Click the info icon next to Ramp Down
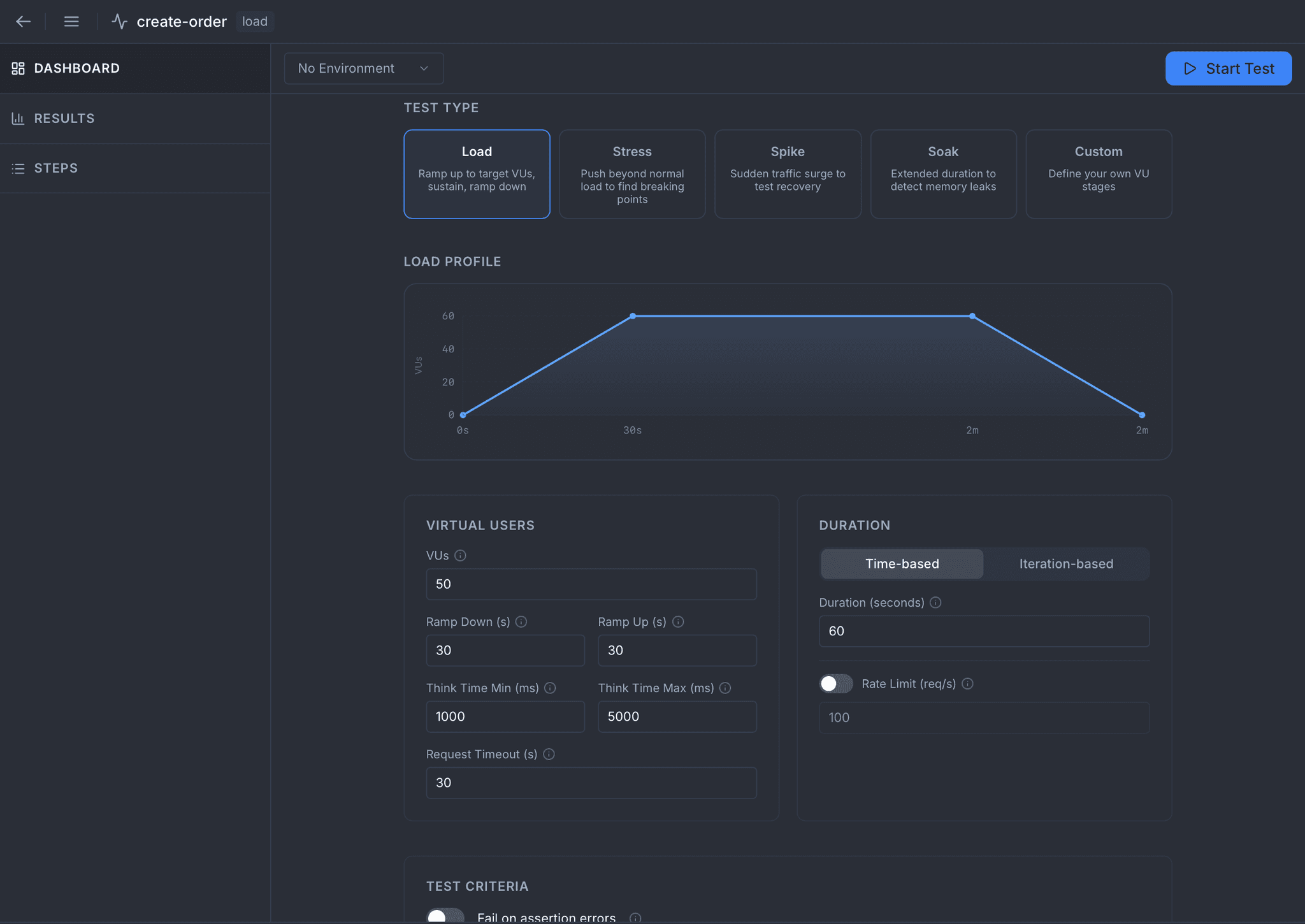The image size is (1305, 924). point(521,622)
